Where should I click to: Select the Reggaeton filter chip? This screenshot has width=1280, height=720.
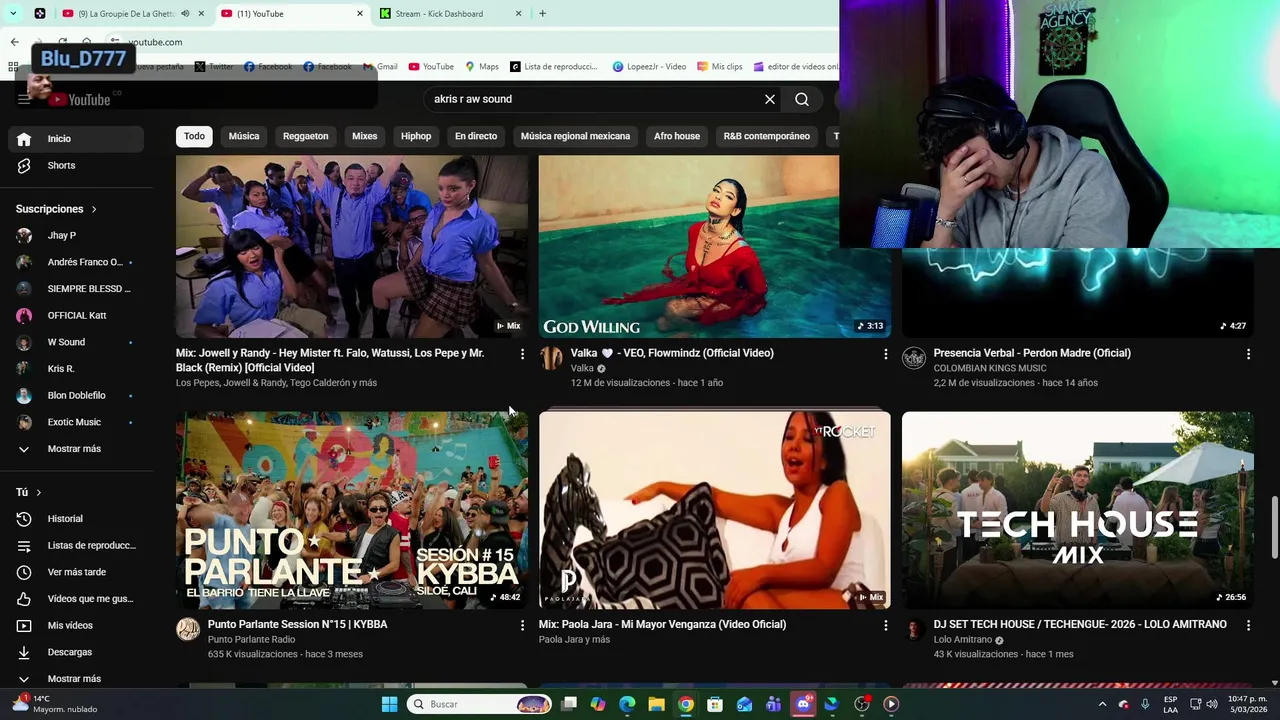(305, 136)
